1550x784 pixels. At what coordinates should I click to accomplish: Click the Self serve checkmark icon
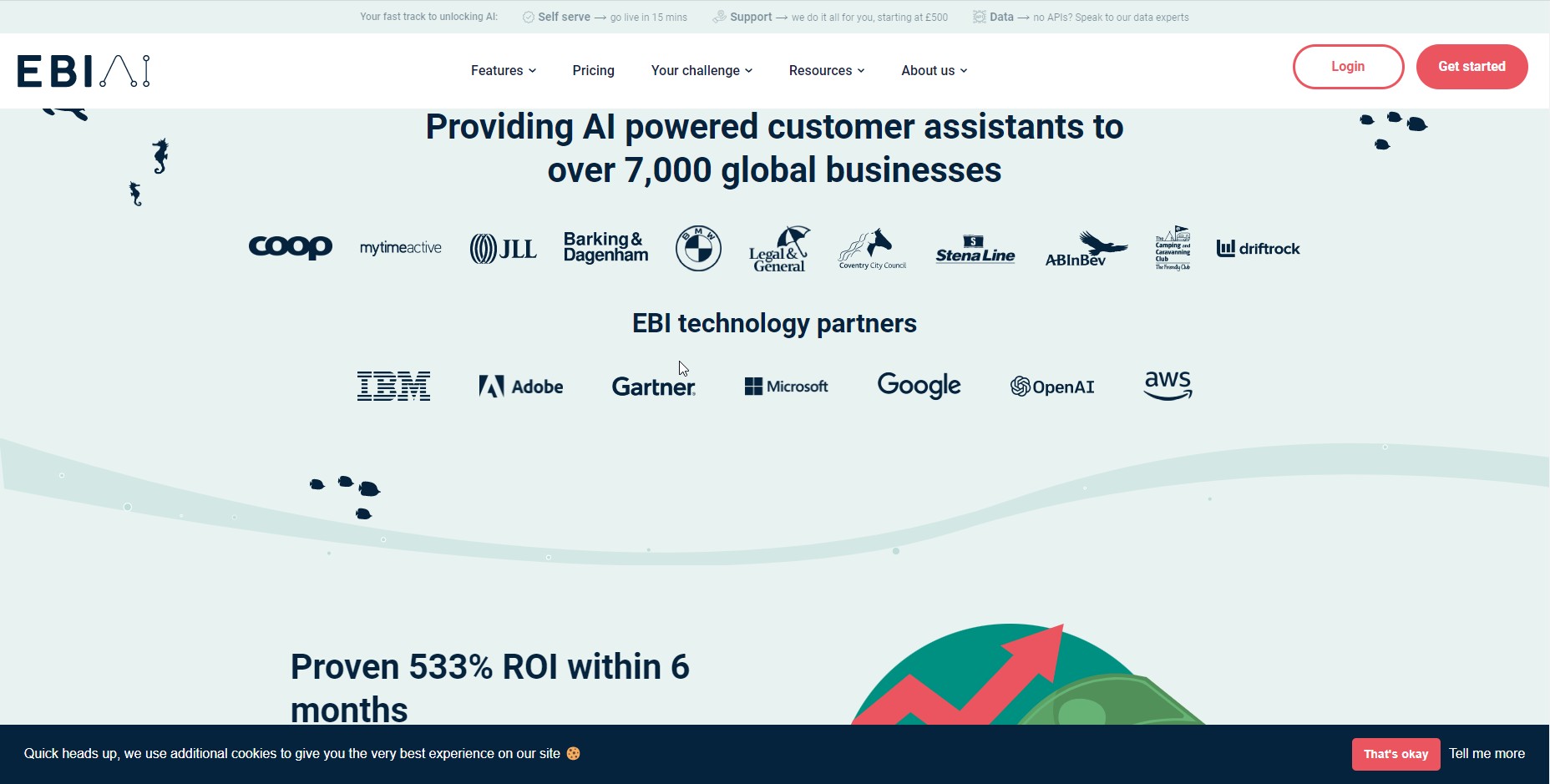click(x=529, y=18)
